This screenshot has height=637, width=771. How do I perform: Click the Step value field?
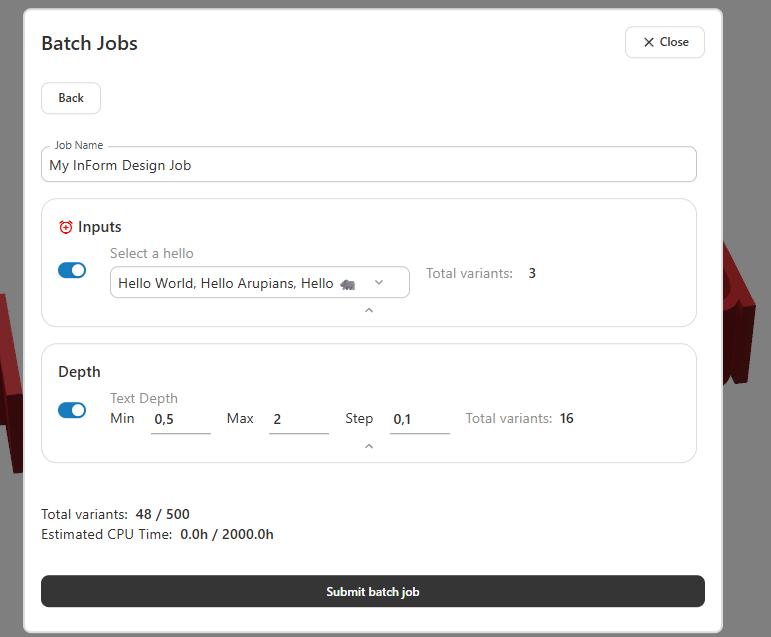[418, 420]
